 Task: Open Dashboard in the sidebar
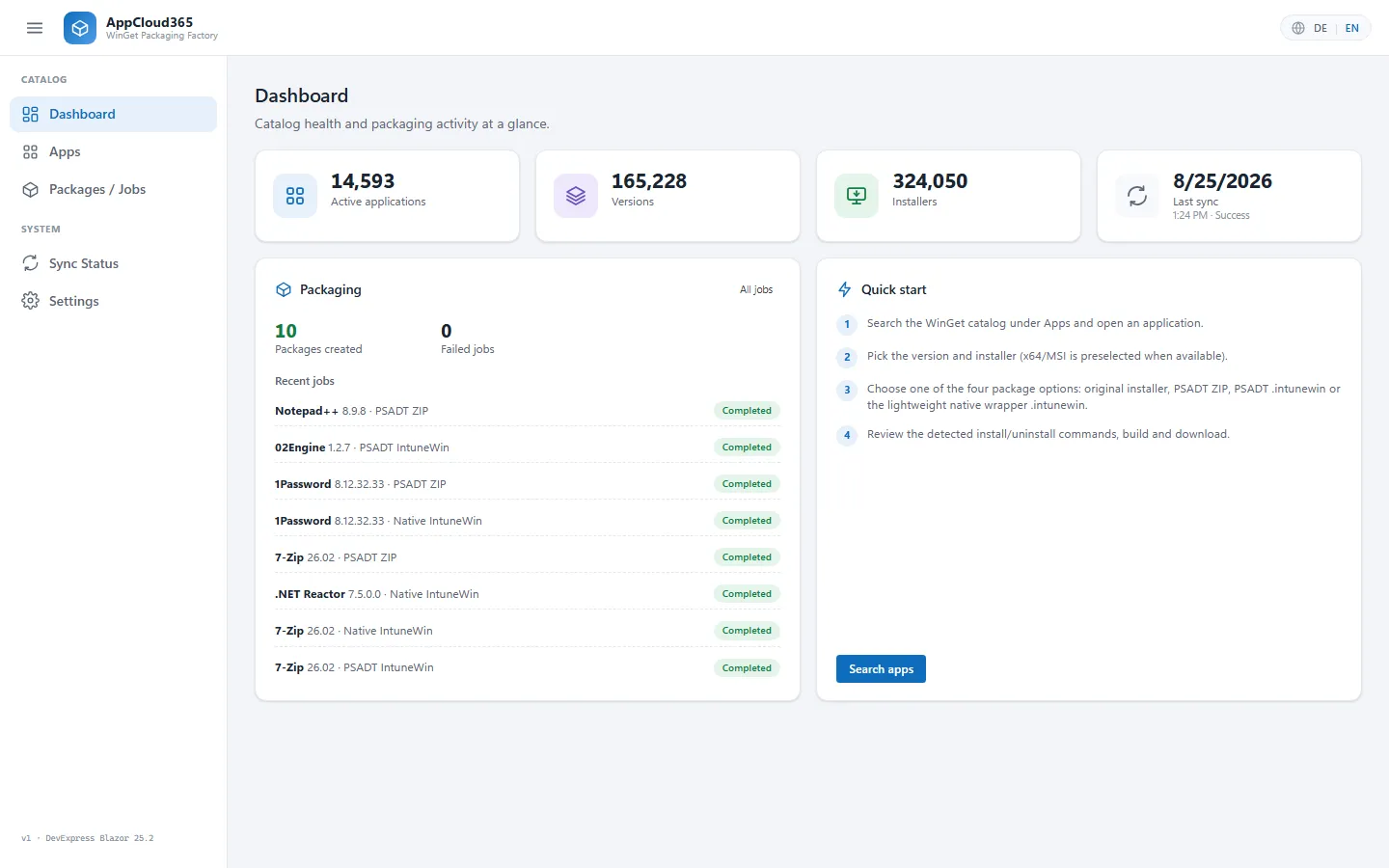(x=113, y=114)
